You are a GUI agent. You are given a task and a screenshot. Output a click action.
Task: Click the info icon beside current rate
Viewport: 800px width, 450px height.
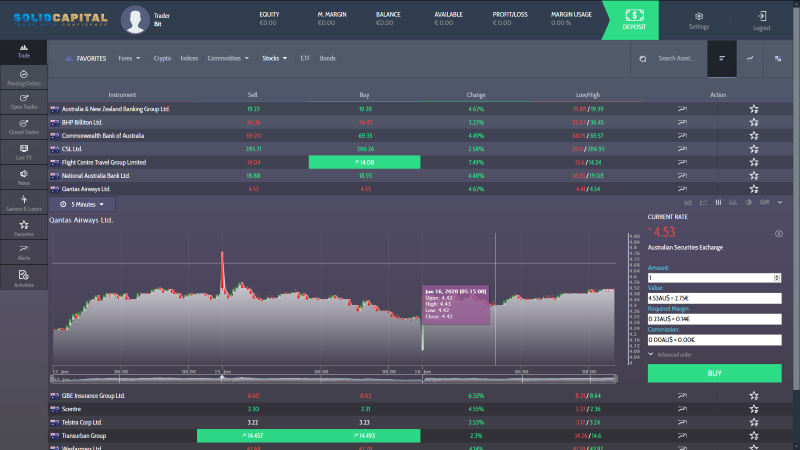(779, 234)
